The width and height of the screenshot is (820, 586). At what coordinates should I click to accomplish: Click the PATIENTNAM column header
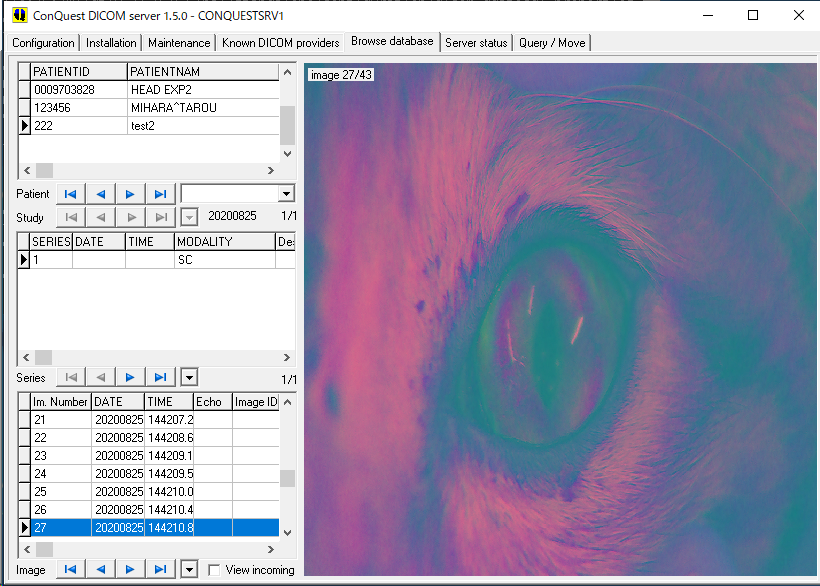[203, 72]
